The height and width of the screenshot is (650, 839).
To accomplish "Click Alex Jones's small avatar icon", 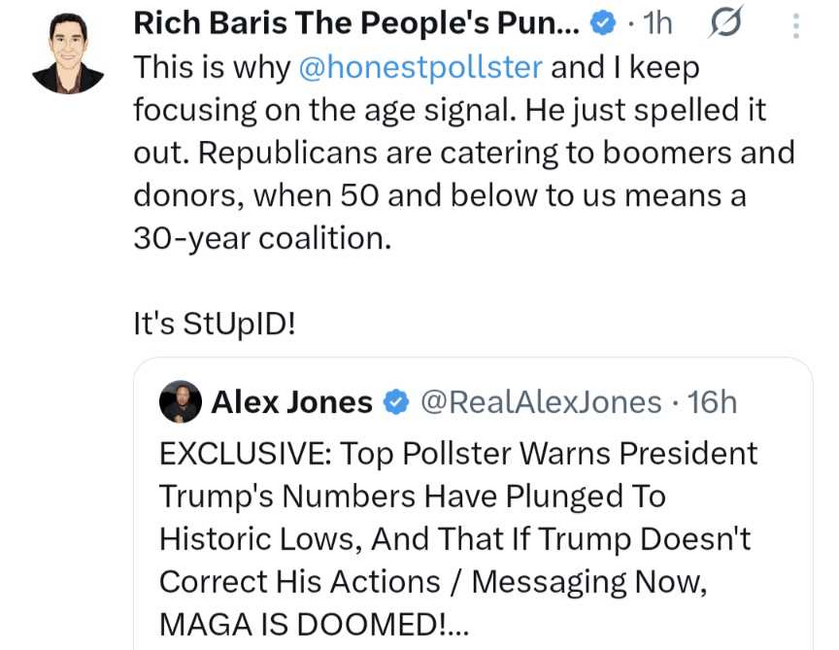I will pyautogui.click(x=181, y=402).
